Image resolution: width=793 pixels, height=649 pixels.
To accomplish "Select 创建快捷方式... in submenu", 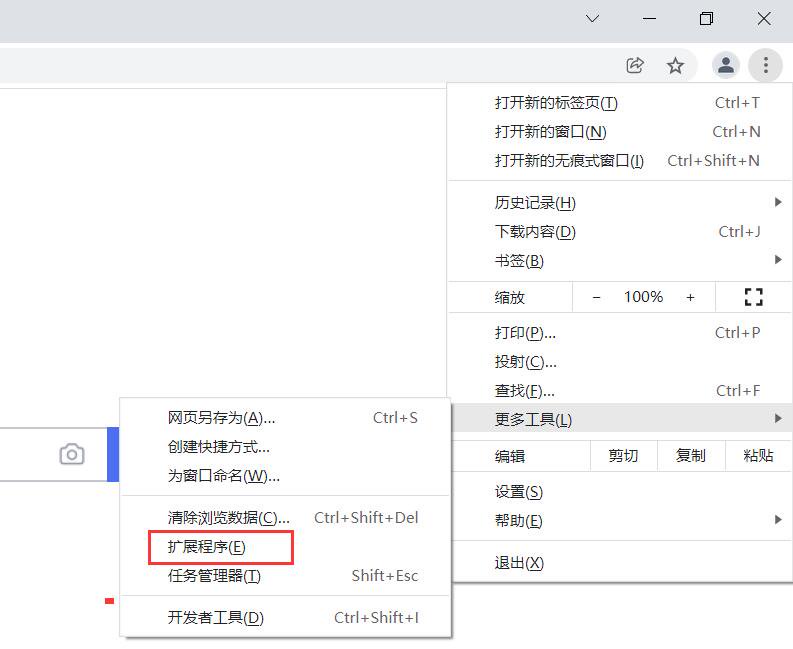I will click(285, 447).
